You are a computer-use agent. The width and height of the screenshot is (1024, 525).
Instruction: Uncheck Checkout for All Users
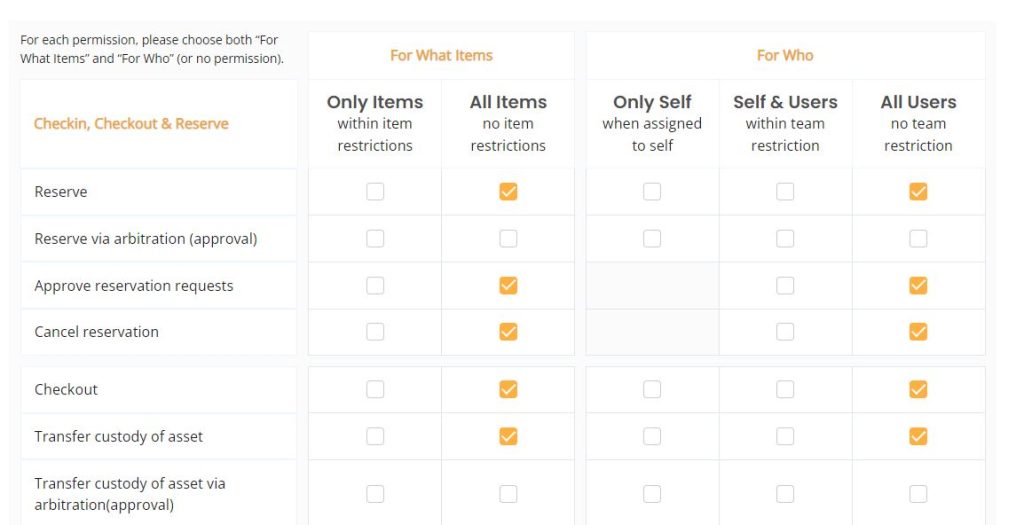coord(918,389)
